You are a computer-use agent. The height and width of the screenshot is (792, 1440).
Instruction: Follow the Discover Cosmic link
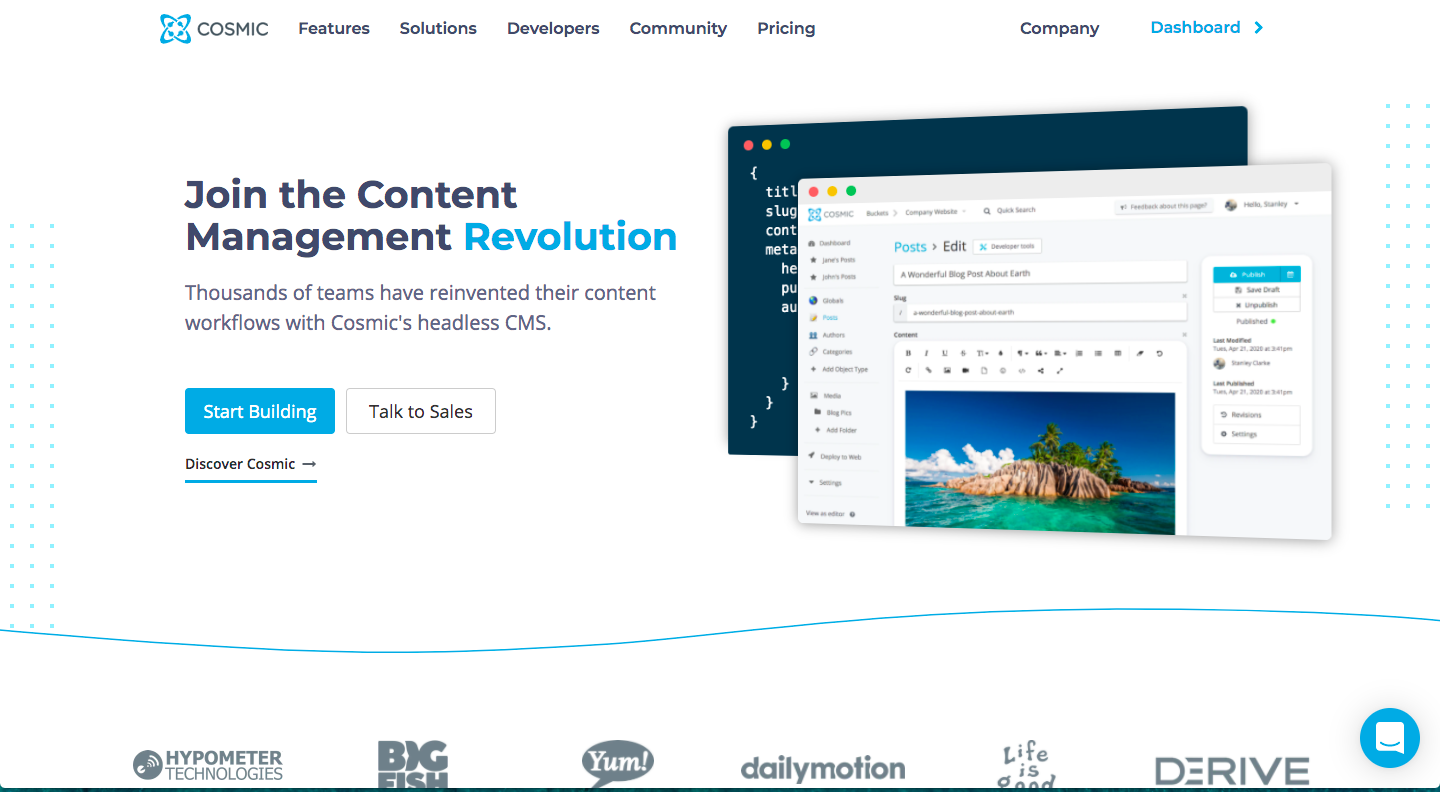pos(251,464)
